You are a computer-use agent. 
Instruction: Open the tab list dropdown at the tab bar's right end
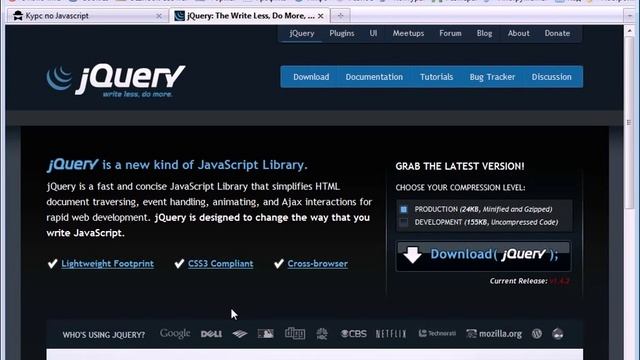pos(629,16)
